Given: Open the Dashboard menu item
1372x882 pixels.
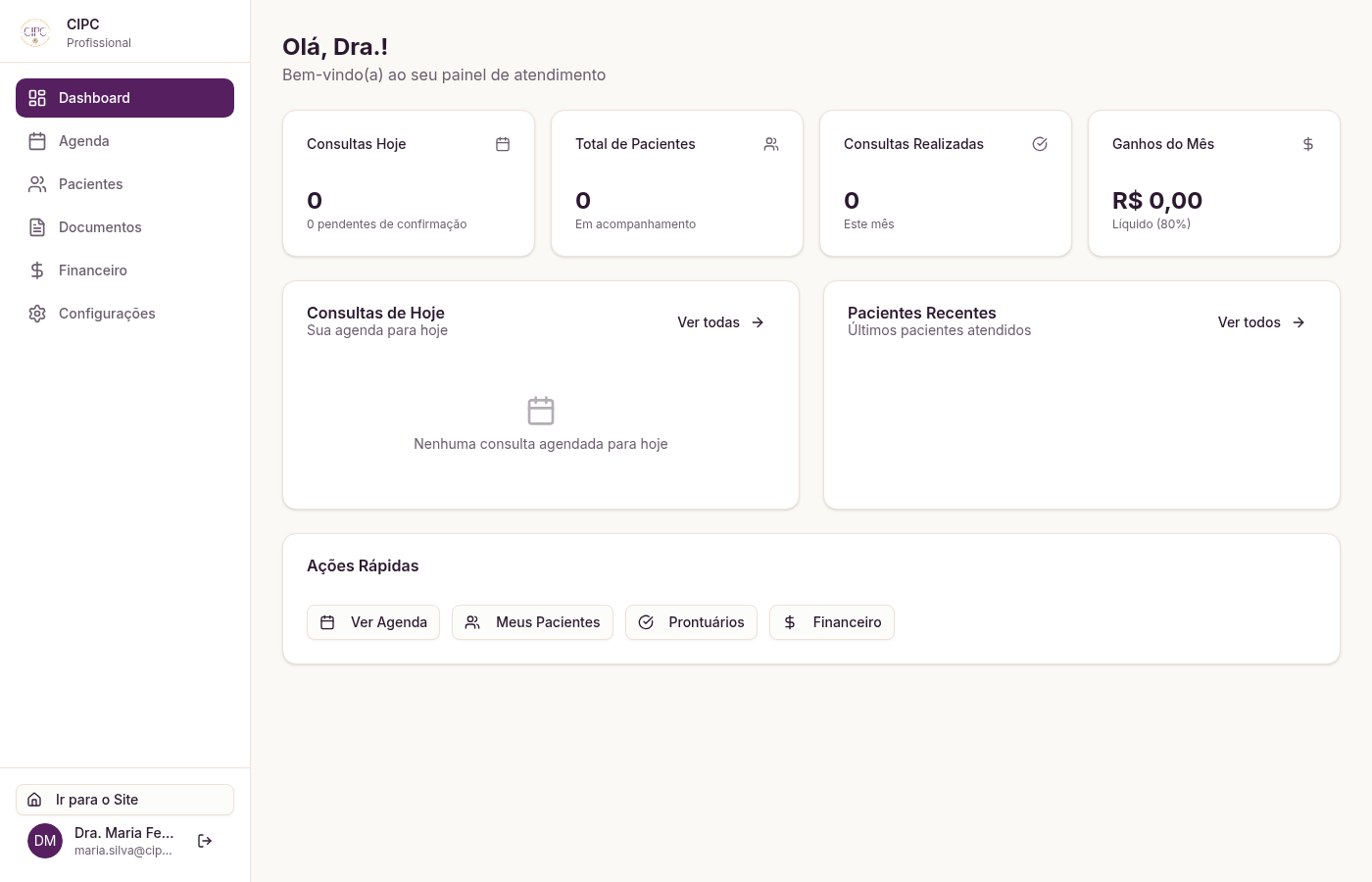Looking at the screenshot, I should point(124,98).
